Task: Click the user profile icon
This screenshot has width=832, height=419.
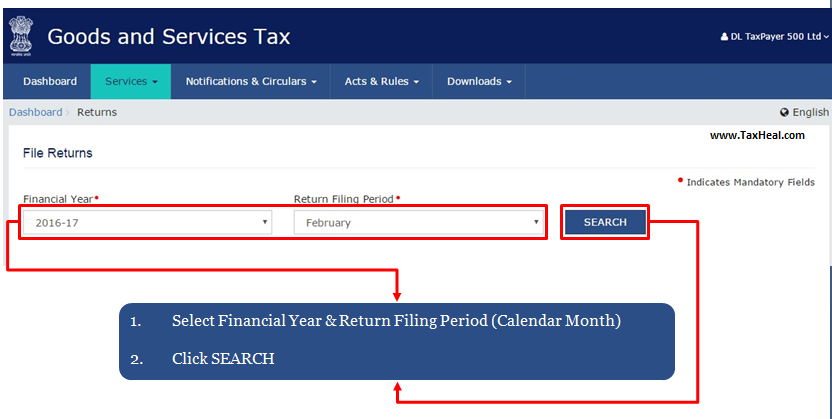Action: (724, 37)
